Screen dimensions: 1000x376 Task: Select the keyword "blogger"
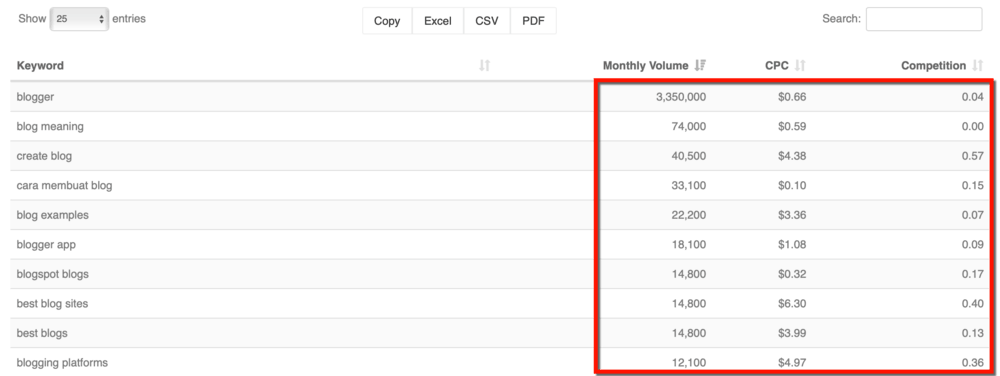[x=35, y=97]
